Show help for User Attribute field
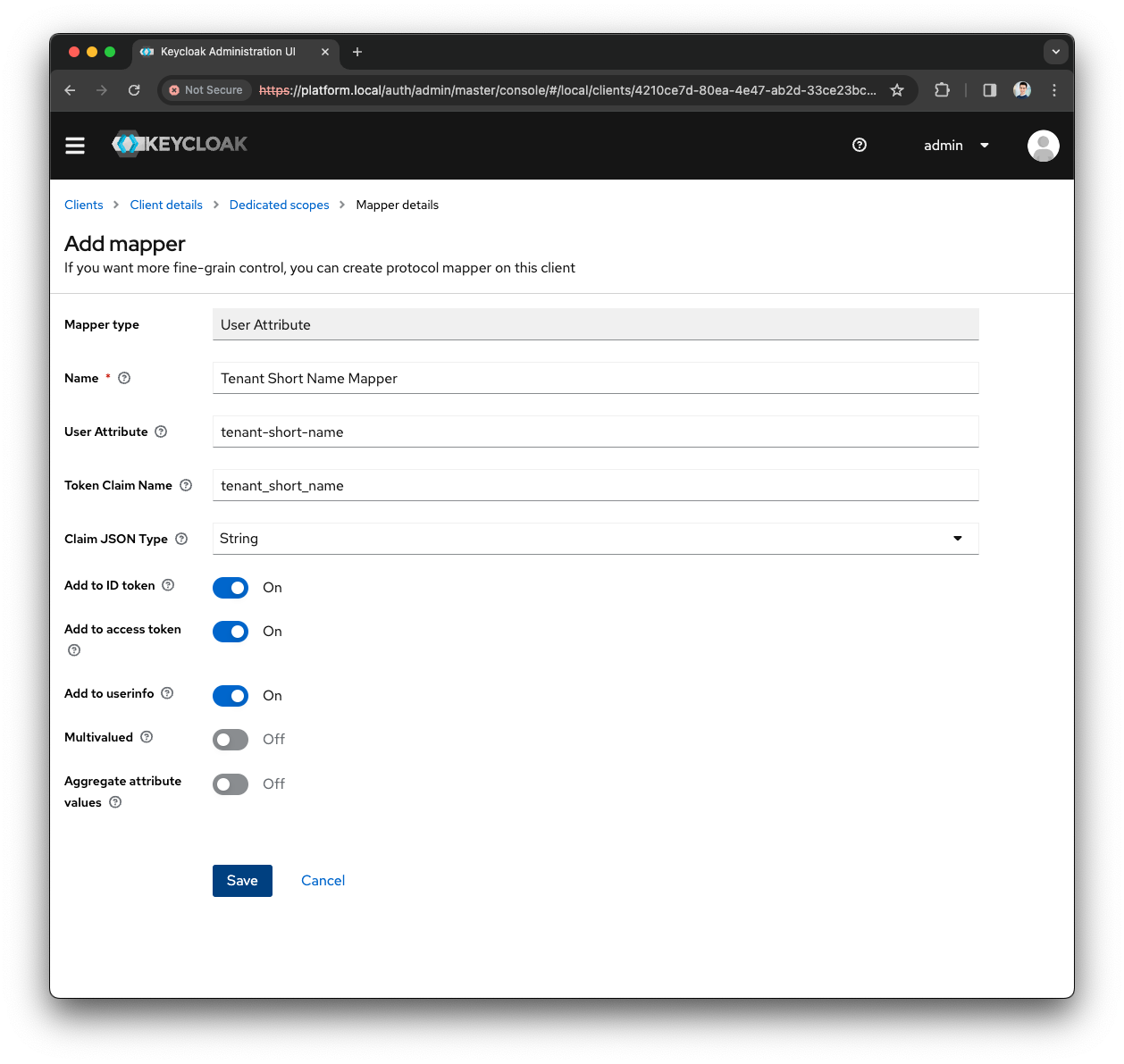Viewport: 1124px width, 1064px height. click(x=161, y=431)
